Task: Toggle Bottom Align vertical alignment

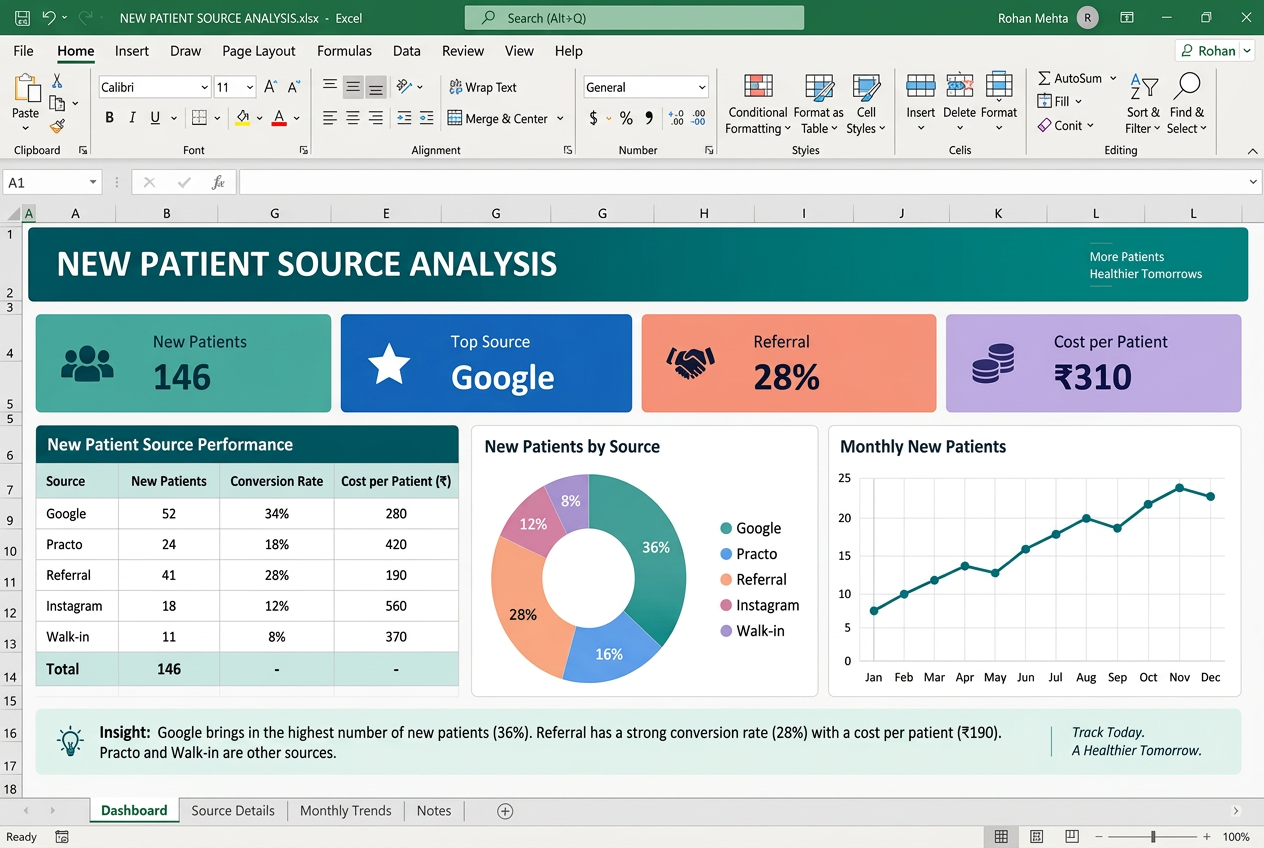Action: [376, 87]
